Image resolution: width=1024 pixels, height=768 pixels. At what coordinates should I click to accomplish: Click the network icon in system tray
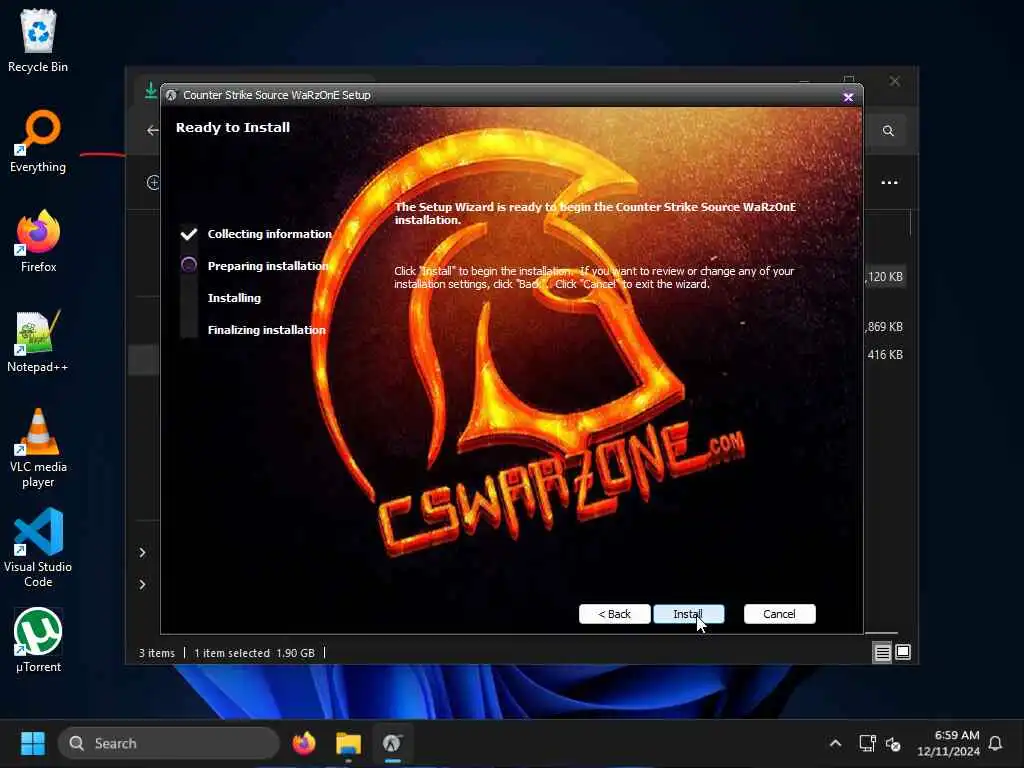click(x=867, y=743)
